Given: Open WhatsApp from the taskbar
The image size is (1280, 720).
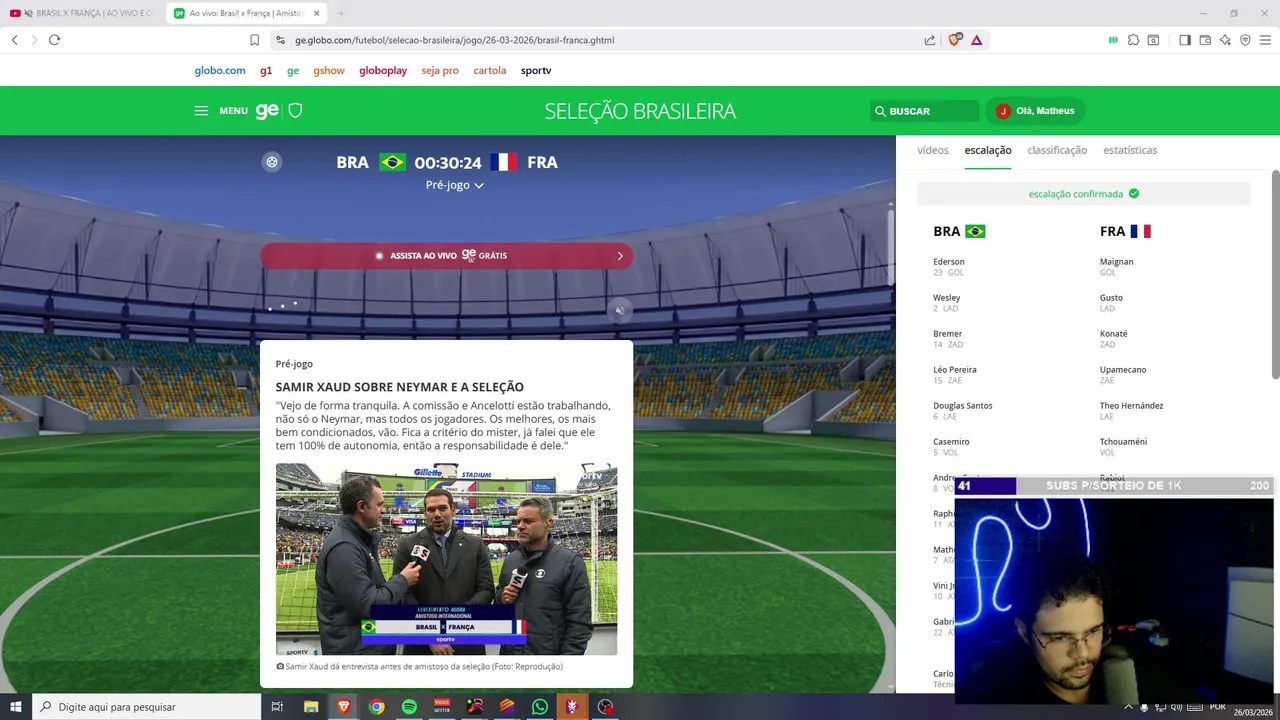Looking at the screenshot, I should point(540,707).
